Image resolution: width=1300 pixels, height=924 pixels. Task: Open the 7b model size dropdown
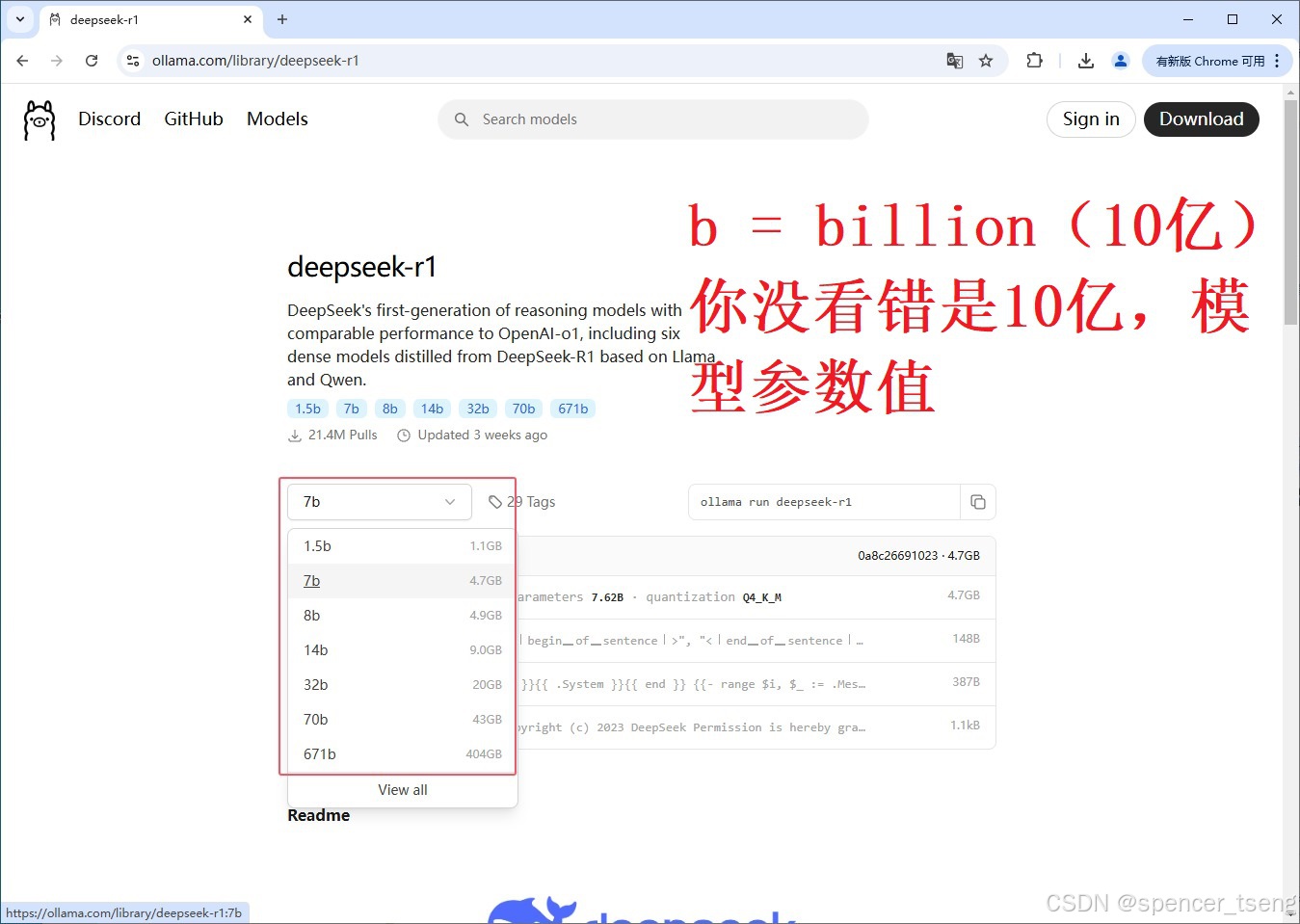pos(380,502)
